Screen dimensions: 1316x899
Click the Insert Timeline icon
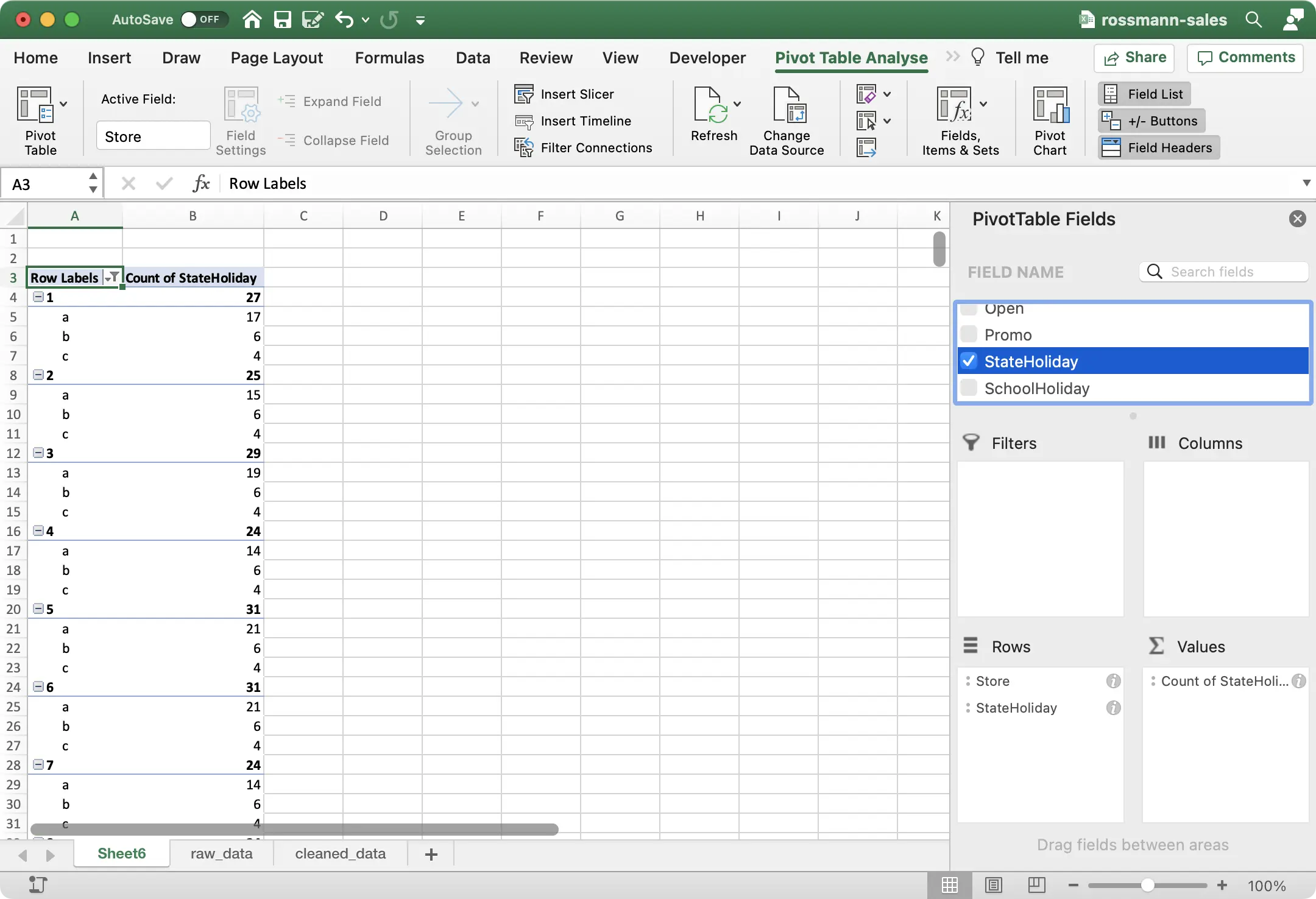click(523, 121)
